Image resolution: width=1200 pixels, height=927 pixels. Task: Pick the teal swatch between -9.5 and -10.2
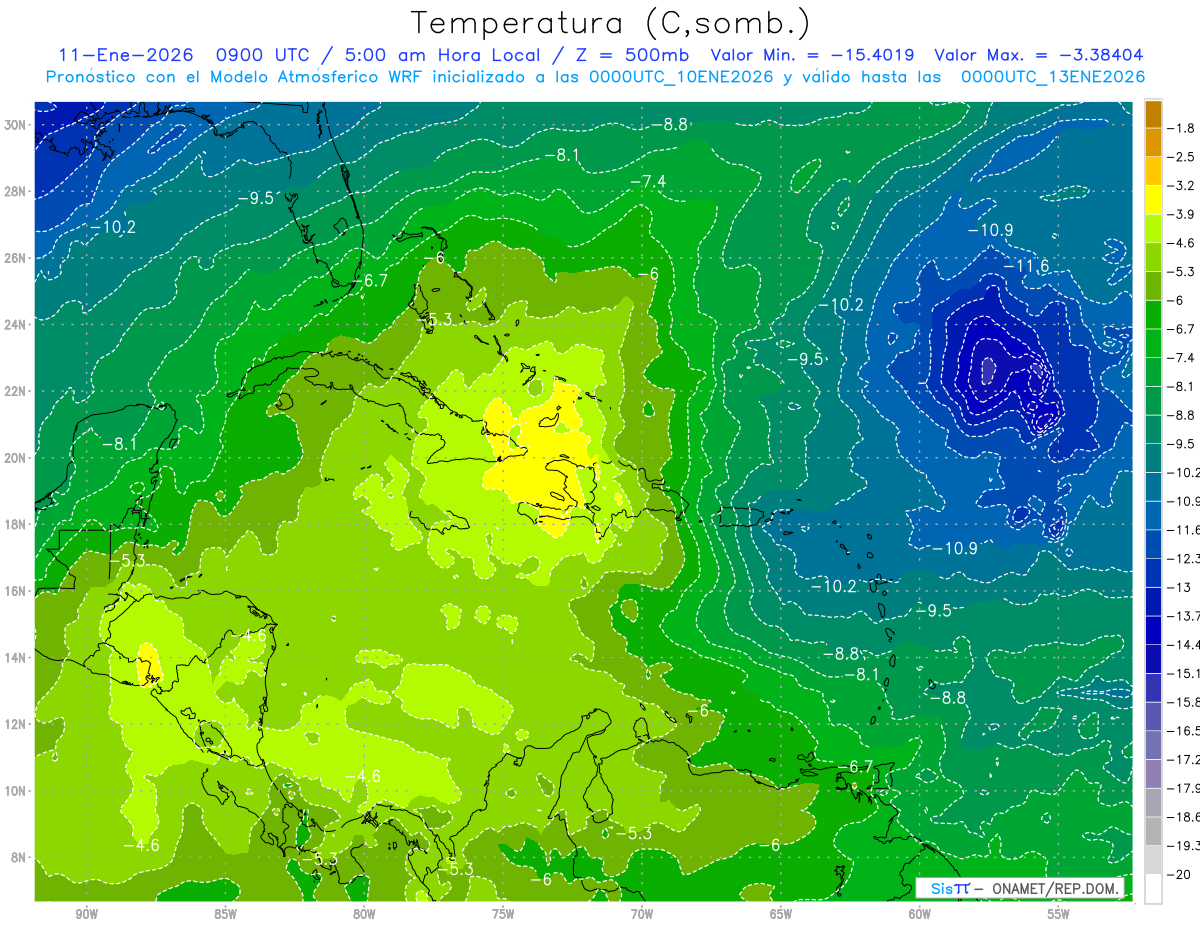pyautogui.click(x=1153, y=458)
